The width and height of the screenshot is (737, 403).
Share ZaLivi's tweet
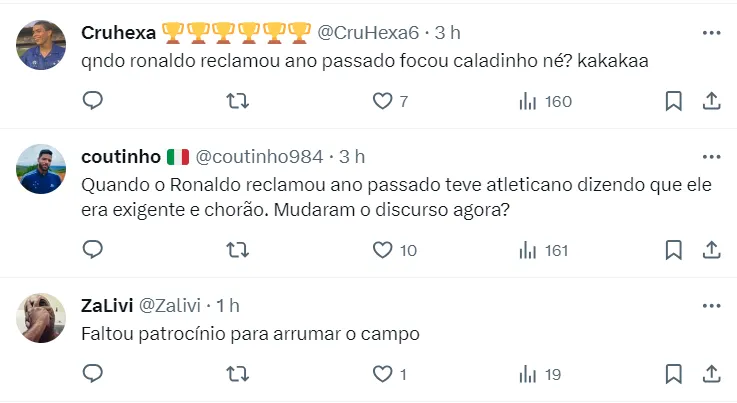click(x=712, y=374)
